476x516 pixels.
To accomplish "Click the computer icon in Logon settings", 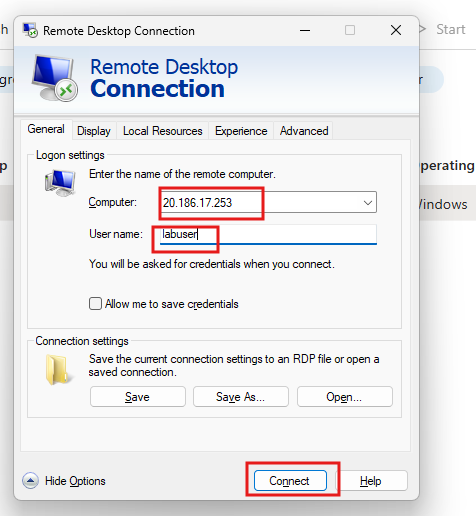I will (60, 182).
